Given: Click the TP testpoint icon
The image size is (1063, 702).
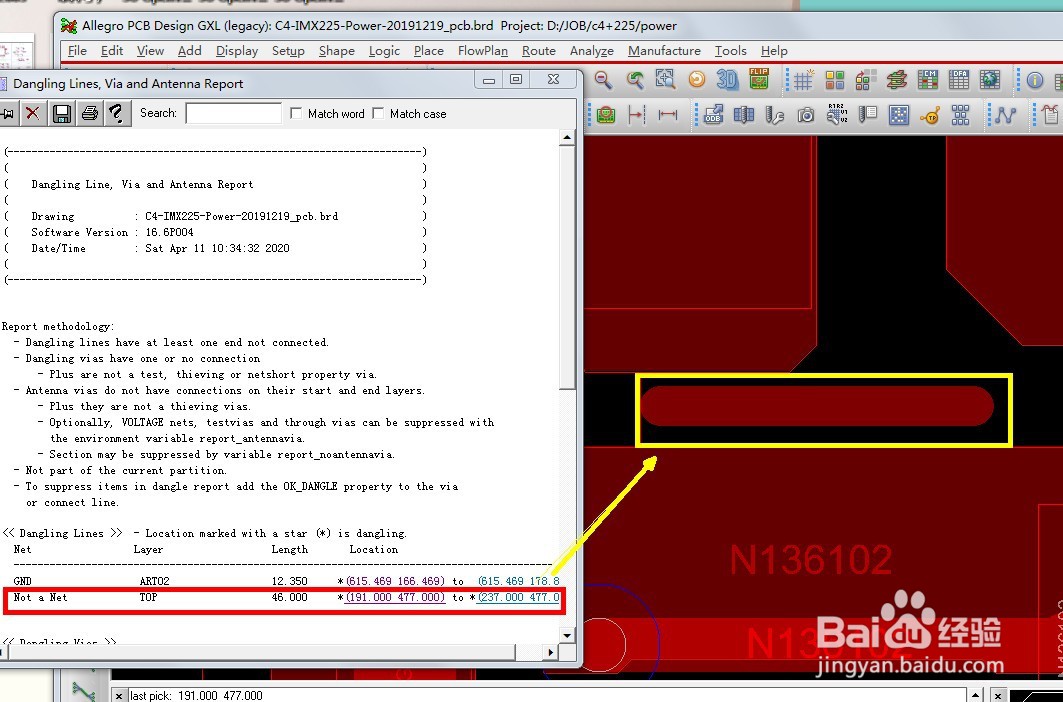Looking at the screenshot, I should (929, 115).
